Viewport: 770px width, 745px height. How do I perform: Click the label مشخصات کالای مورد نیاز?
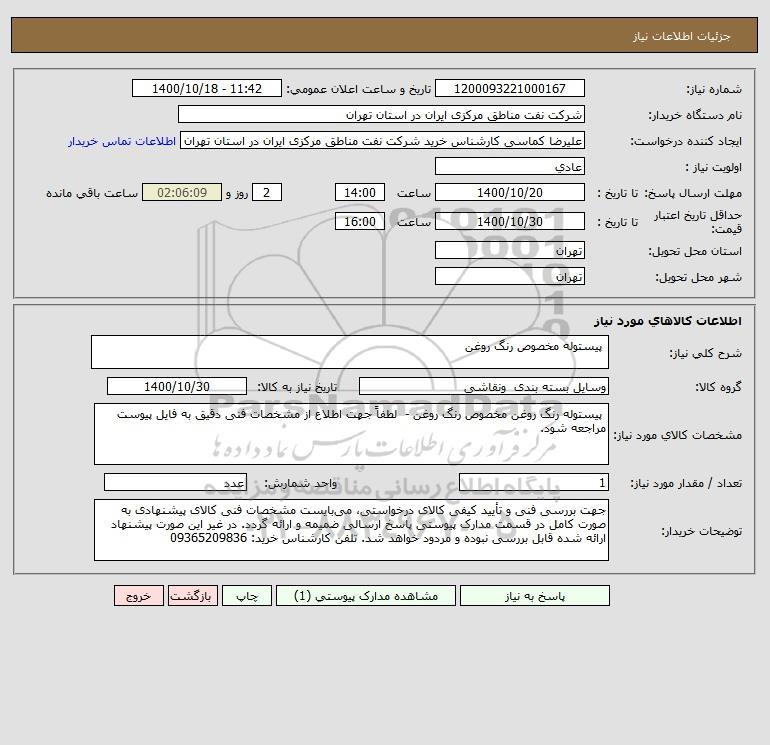(x=678, y=435)
